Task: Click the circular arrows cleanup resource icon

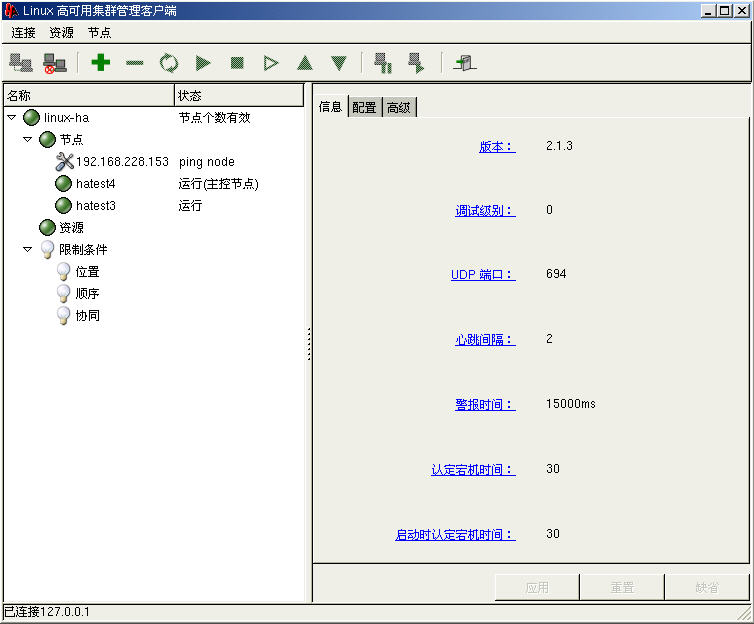Action: coord(168,63)
